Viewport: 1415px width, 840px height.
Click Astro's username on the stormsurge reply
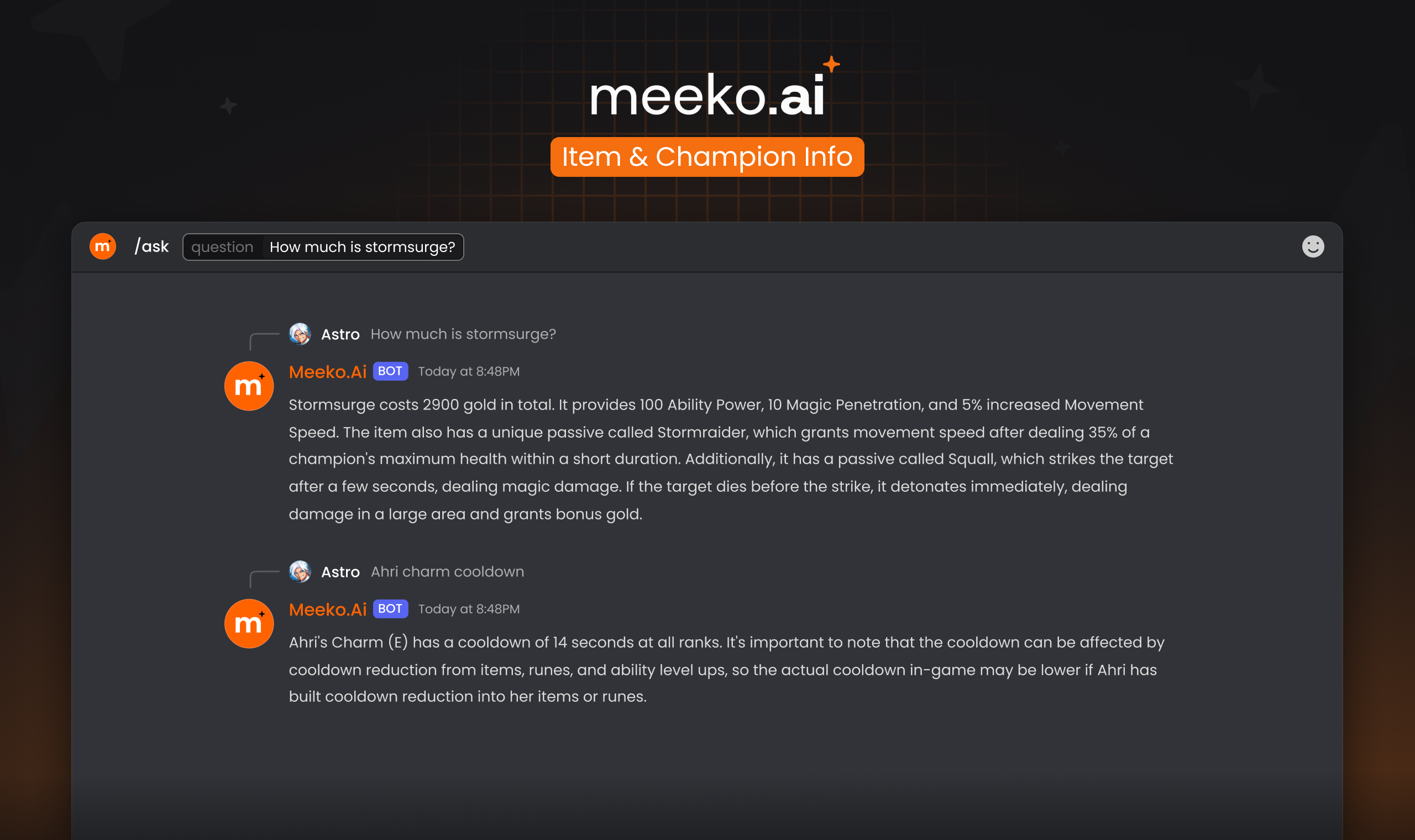340,334
